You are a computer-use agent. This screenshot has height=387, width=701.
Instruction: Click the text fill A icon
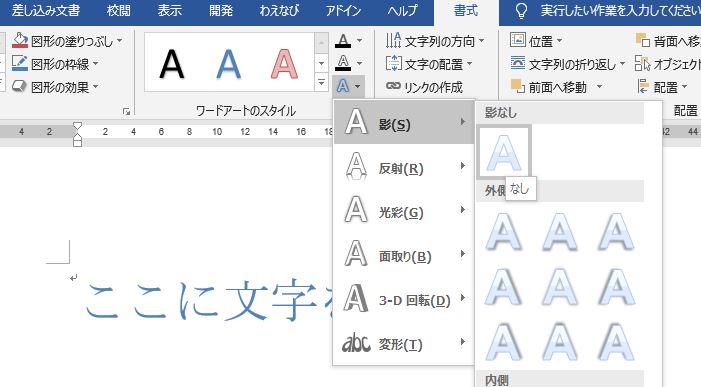[343, 41]
